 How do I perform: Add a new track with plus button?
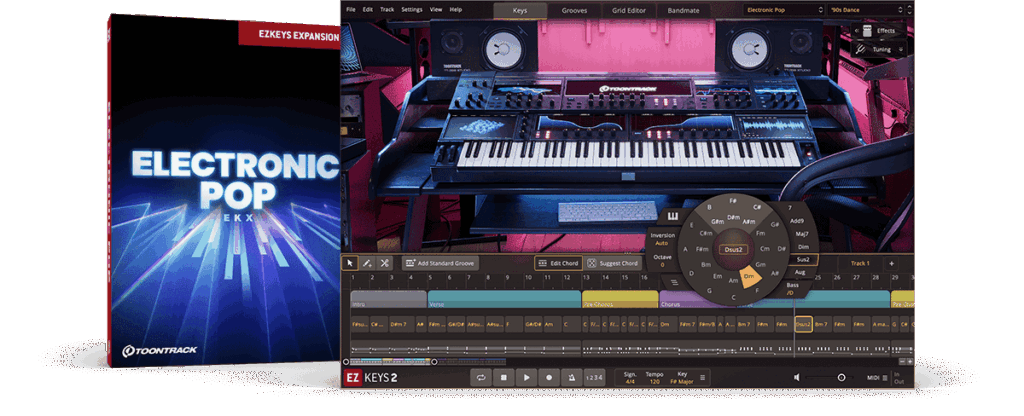point(891,263)
